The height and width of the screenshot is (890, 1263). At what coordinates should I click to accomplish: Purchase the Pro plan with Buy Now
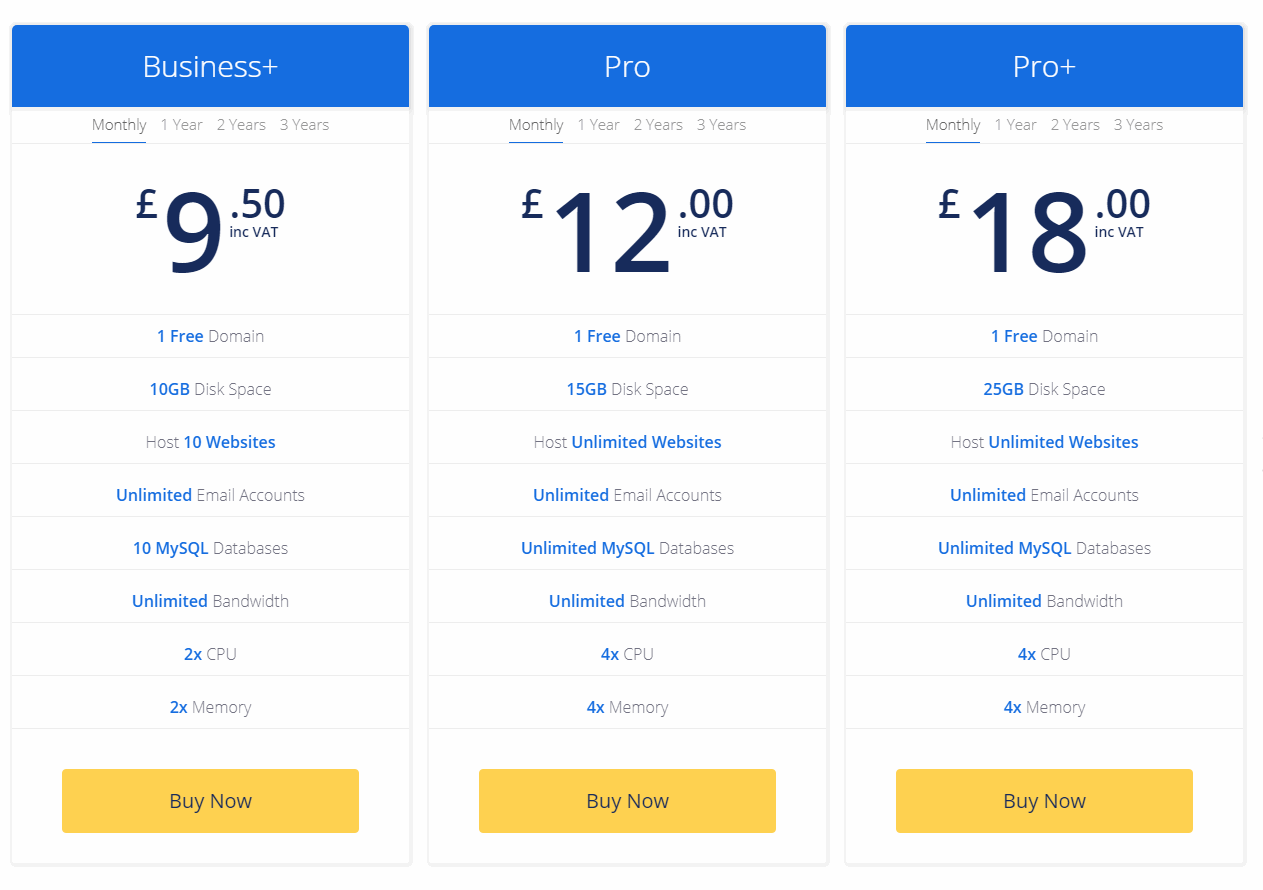tap(627, 800)
